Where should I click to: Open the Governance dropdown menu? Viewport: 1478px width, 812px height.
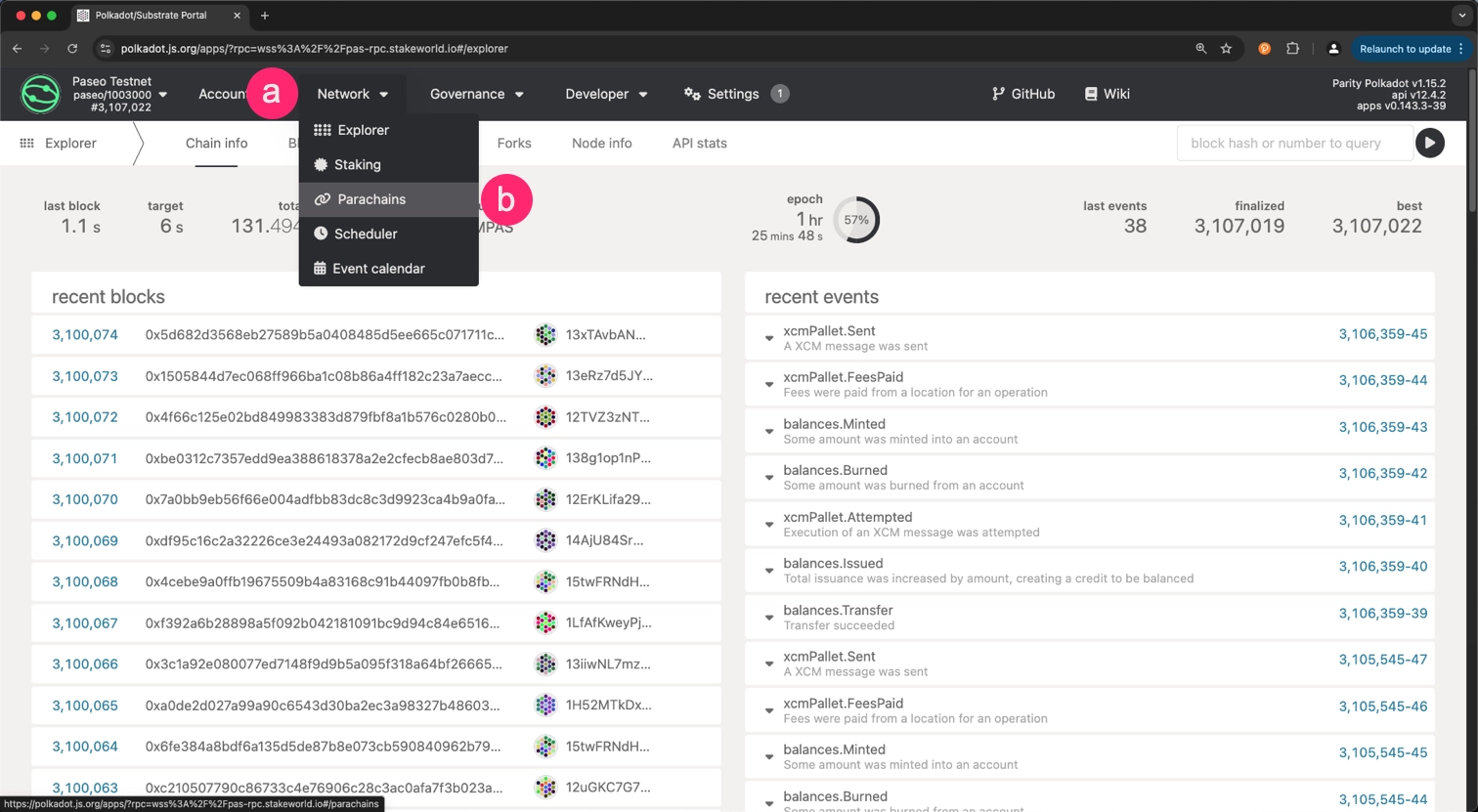476,94
